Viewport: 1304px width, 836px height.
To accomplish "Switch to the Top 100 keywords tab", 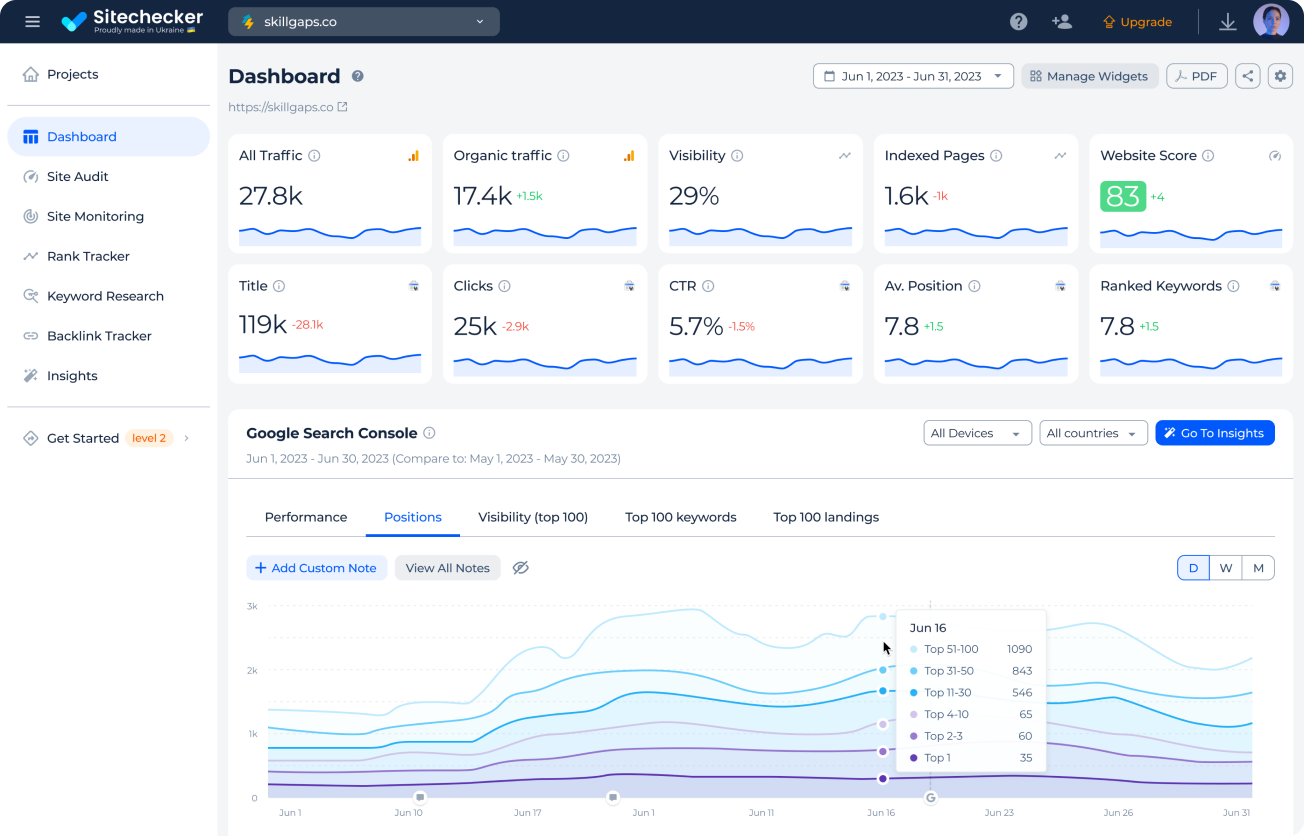I will tap(681, 517).
